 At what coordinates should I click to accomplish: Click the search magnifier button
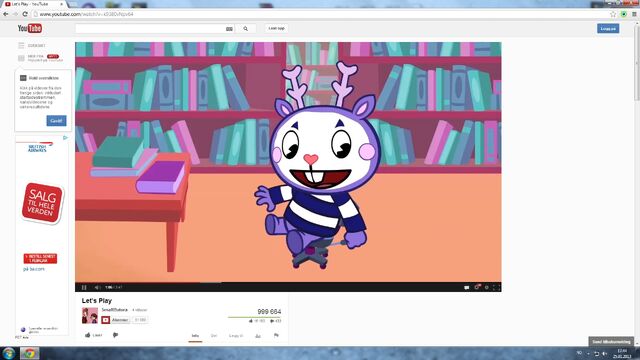click(246, 29)
